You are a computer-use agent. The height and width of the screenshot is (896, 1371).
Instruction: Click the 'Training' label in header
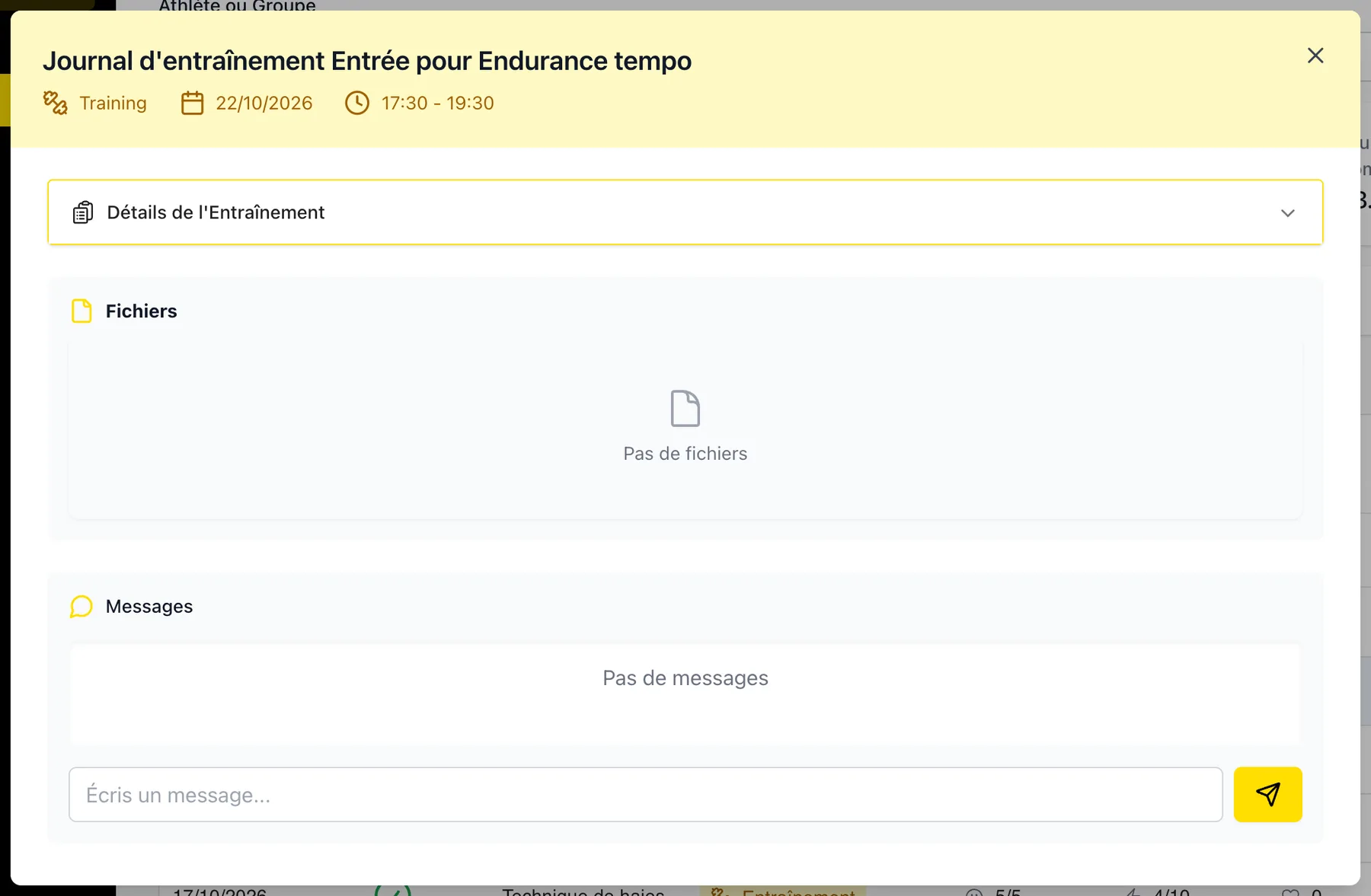[x=113, y=103]
